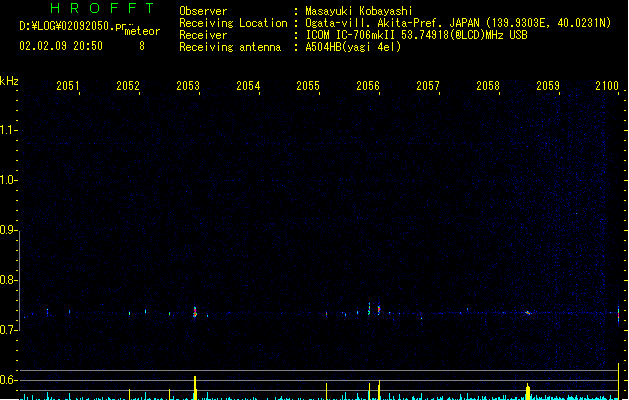Click the date stamp 02.02.09 20:50
Viewport: 629px width, 400px height.
(61, 46)
